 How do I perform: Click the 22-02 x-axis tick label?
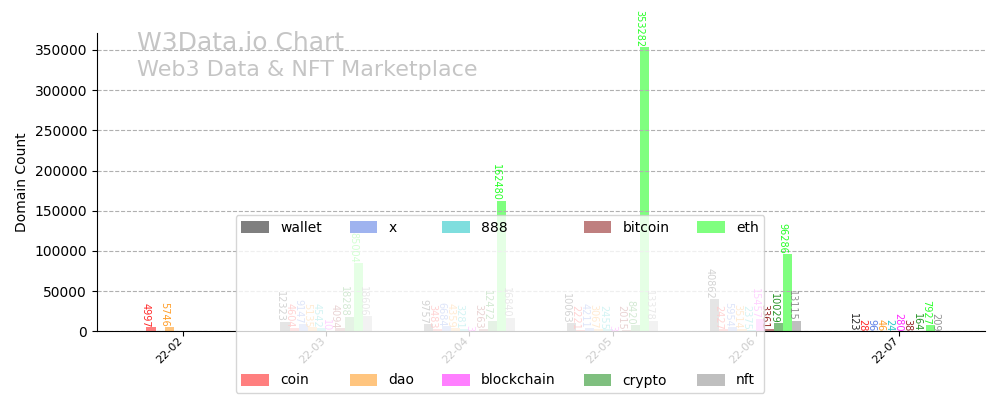tap(170, 350)
